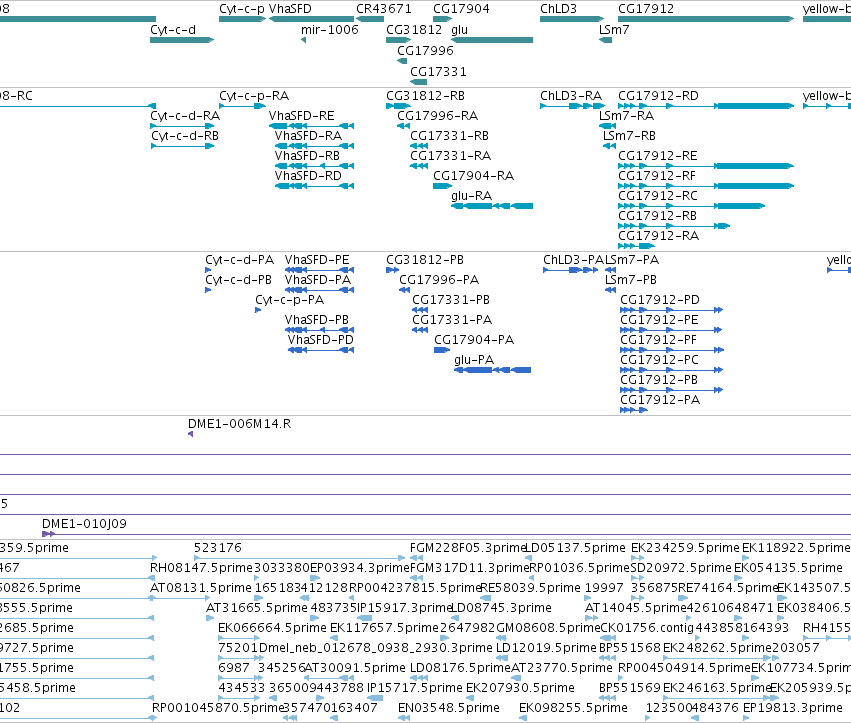Open protein Cyt-c-p-PA

[258, 310]
